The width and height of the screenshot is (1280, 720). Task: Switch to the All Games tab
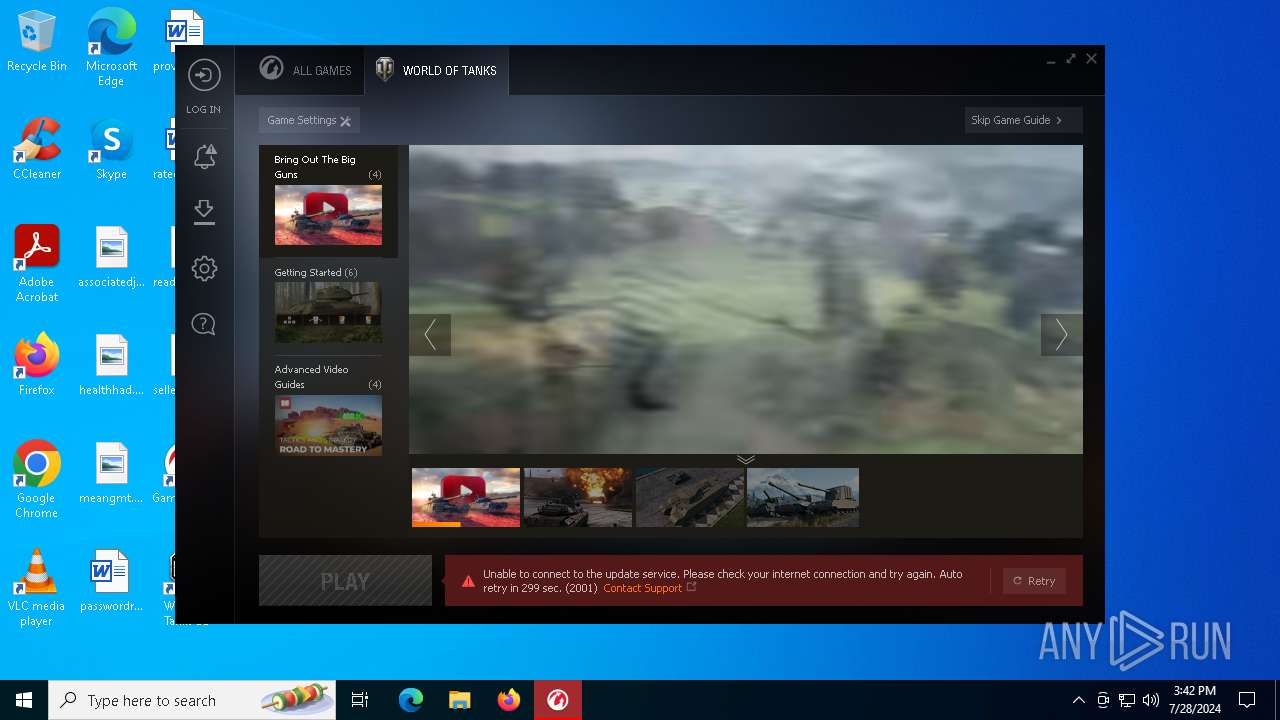(x=305, y=70)
